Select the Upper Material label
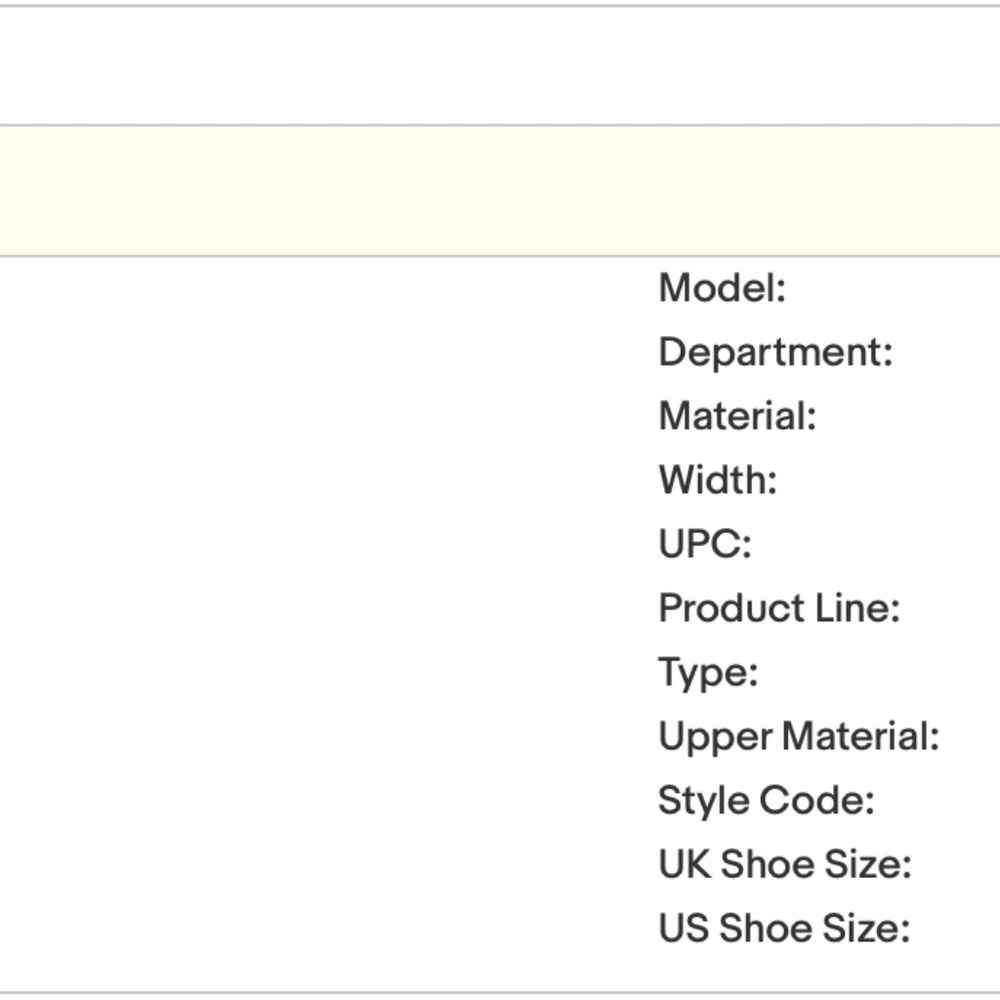The image size is (1000, 1000). 798,737
